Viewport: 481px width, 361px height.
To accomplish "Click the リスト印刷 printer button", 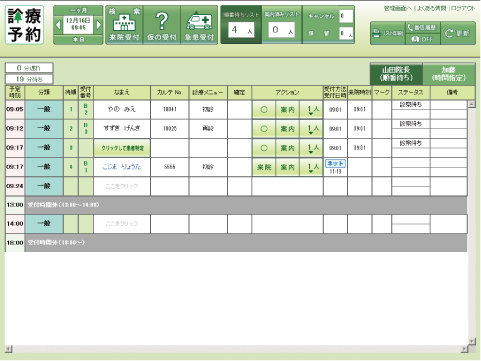I will pyautogui.click(x=388, y=33).
